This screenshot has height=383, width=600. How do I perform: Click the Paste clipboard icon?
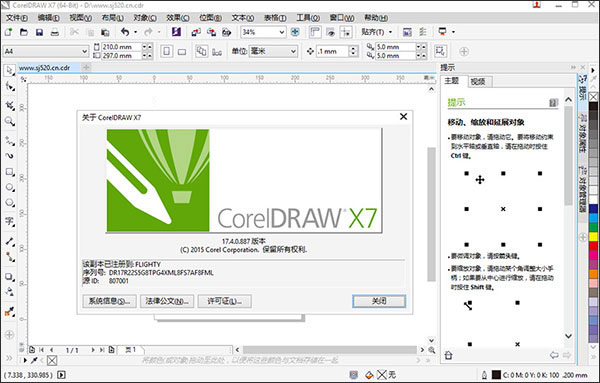[x=105, y=32]
